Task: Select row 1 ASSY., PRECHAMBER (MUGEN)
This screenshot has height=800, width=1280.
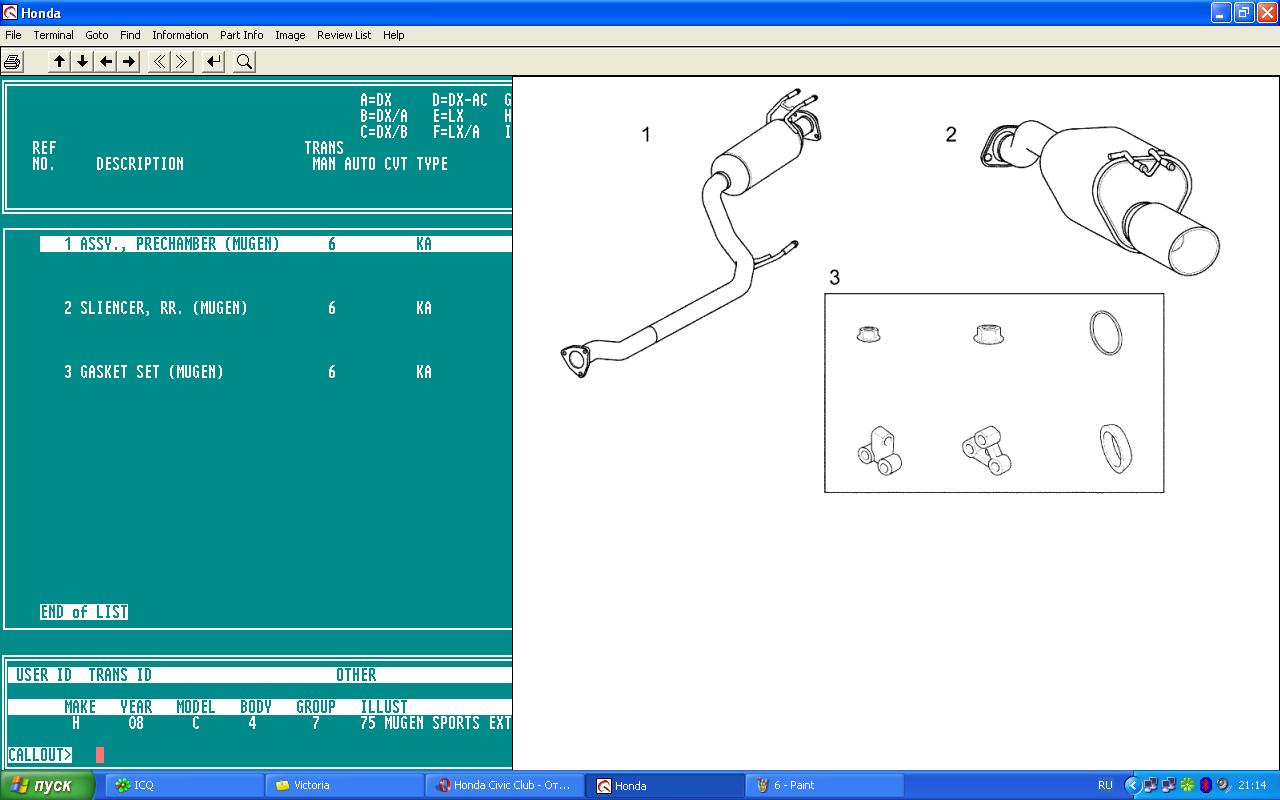Action: (x=276, y=244)
